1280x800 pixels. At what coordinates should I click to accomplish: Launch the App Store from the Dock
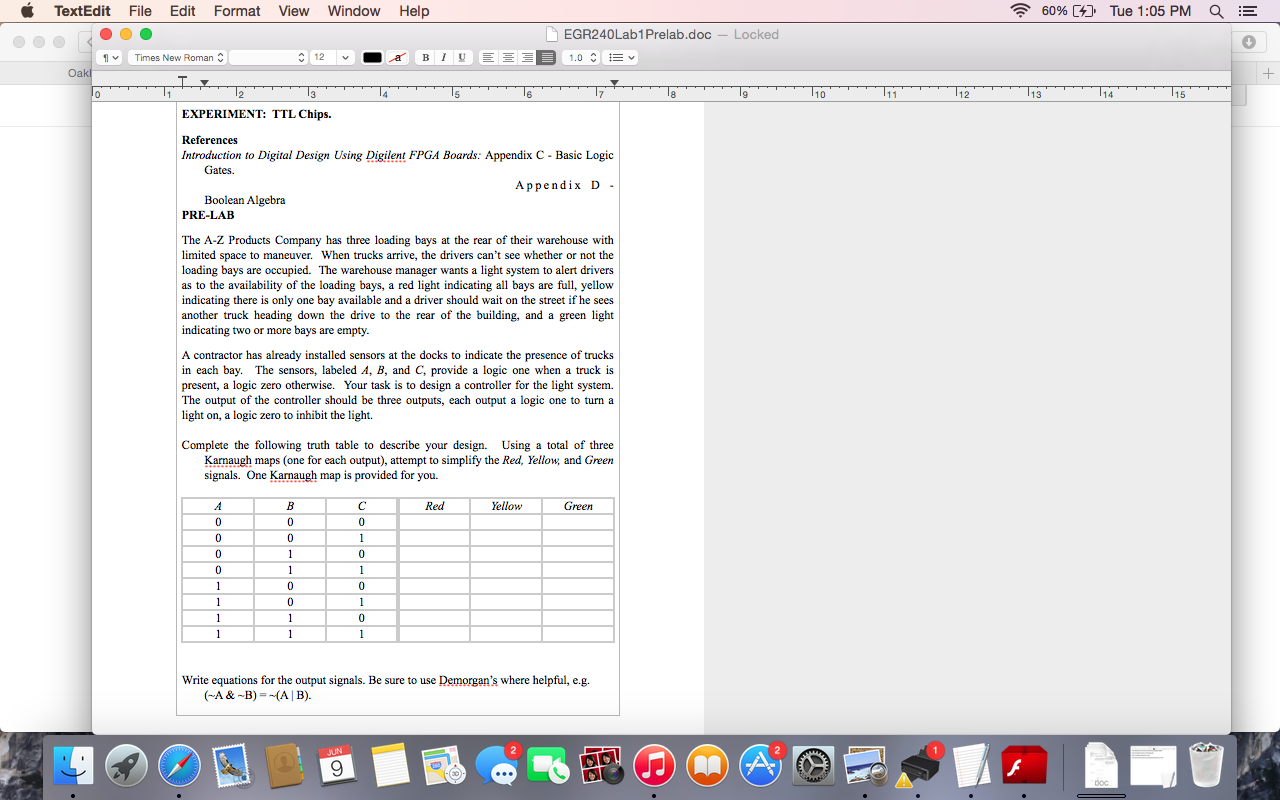[760, 765]
